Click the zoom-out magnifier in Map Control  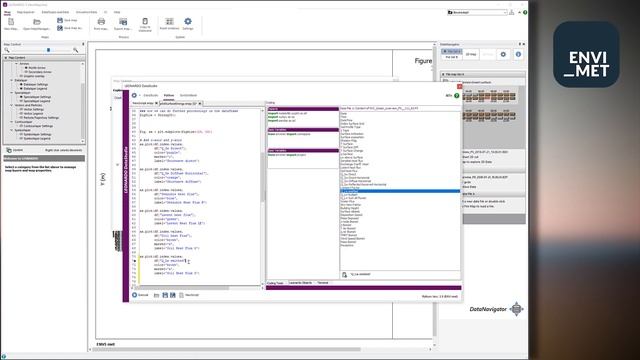7,50
